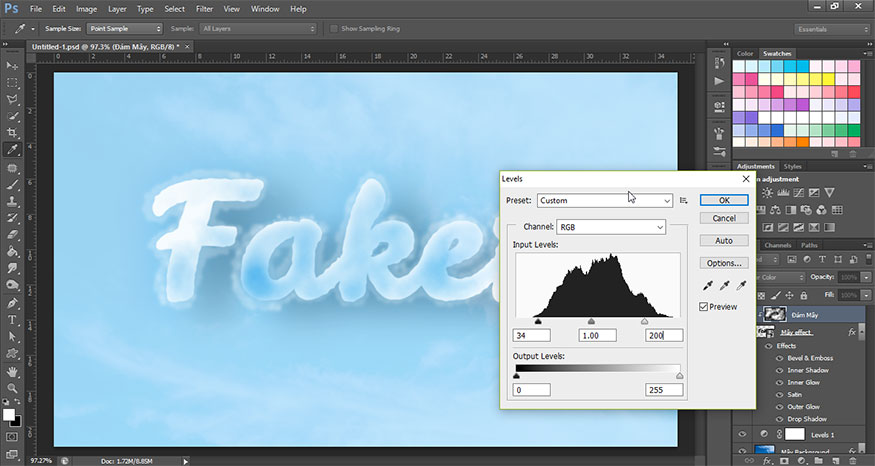The width and height of the screenshot is (875, 466).
Task: Open the Image menu
Action: tap(86, 9)
